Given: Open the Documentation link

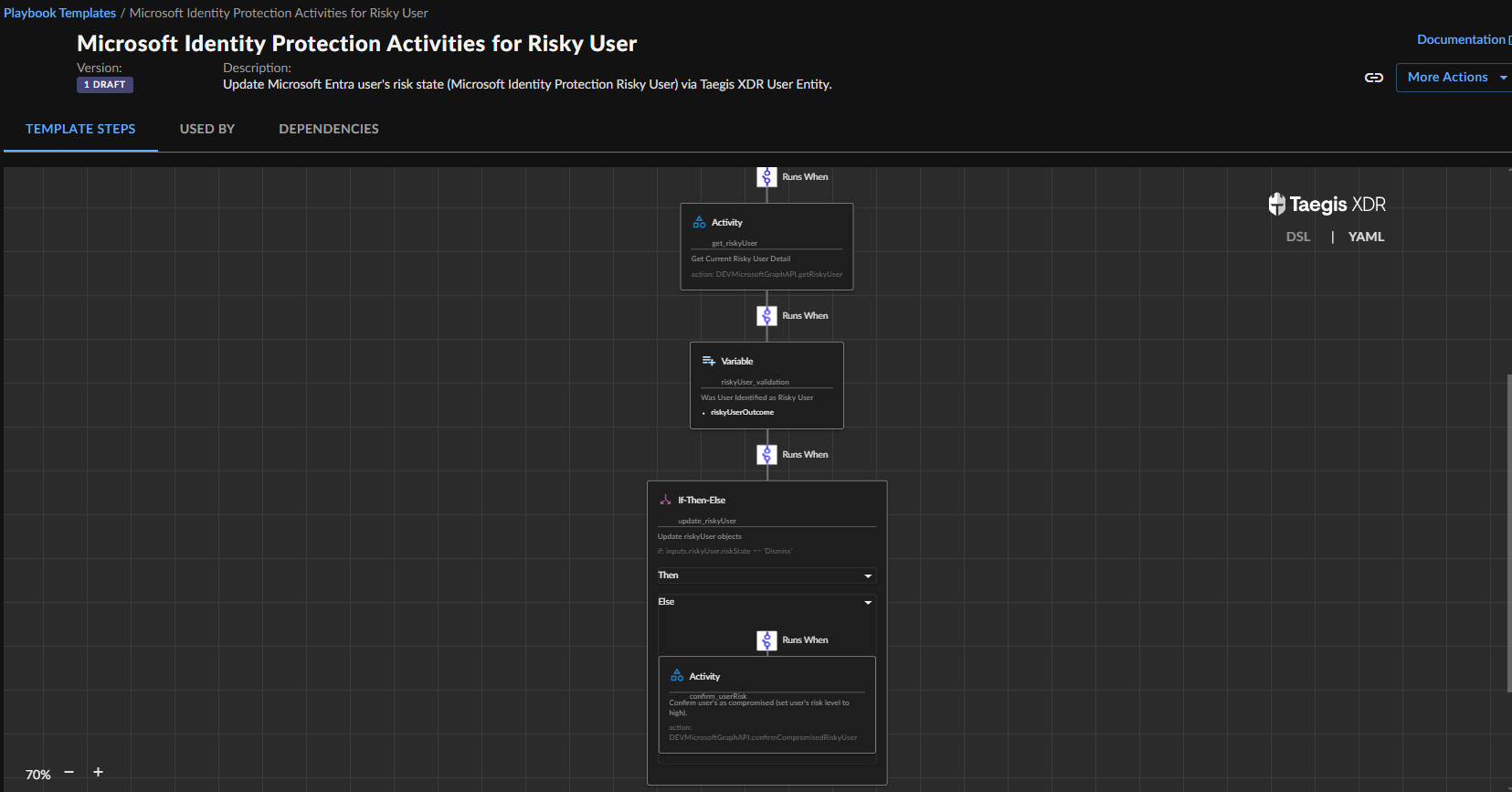Looking at the screenshot, I should [x=1463, y=39].
